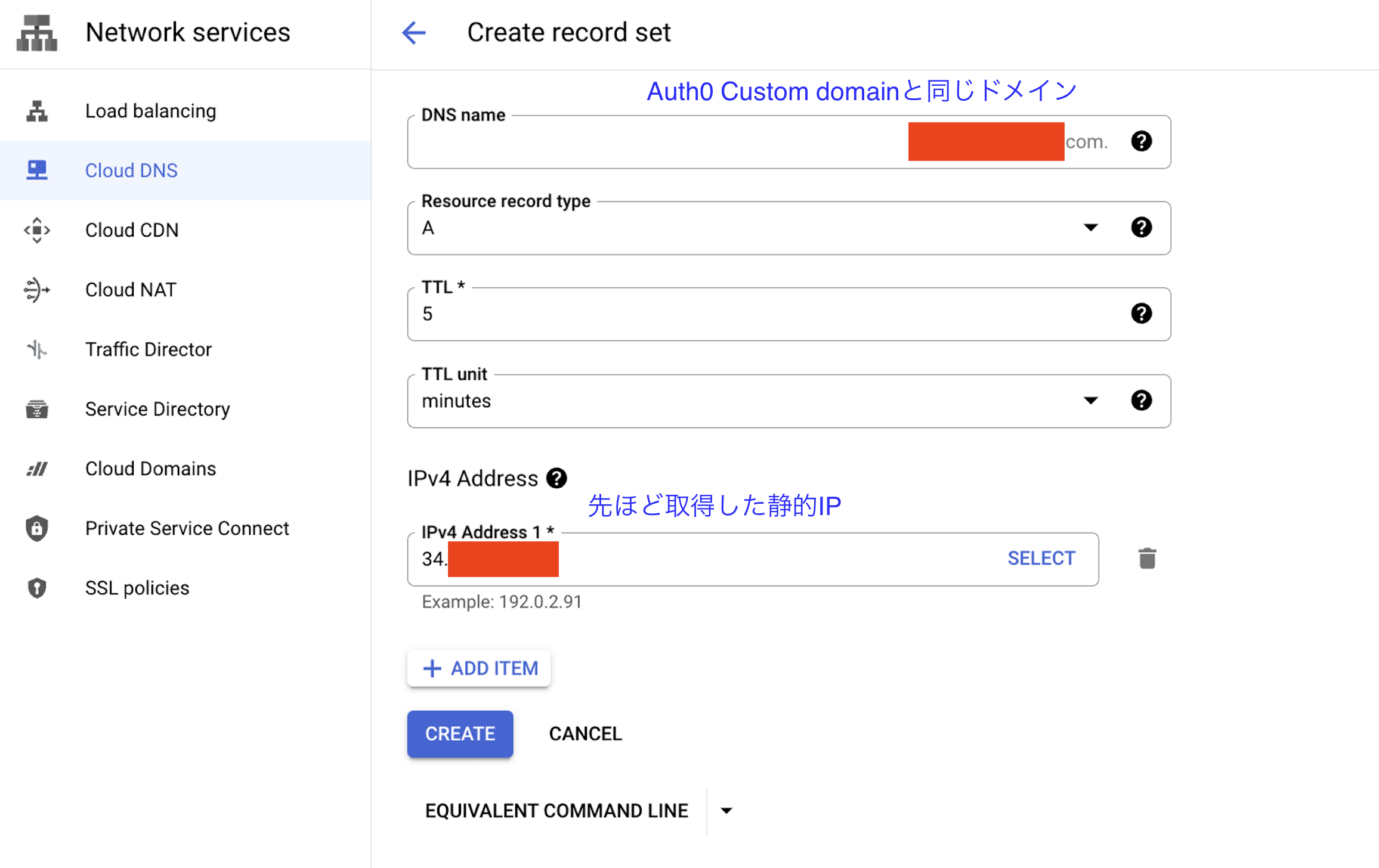Select the Private Service Connect shield icon
Image resolution: width=1379 pixels, height=868 pixels.
37,528
